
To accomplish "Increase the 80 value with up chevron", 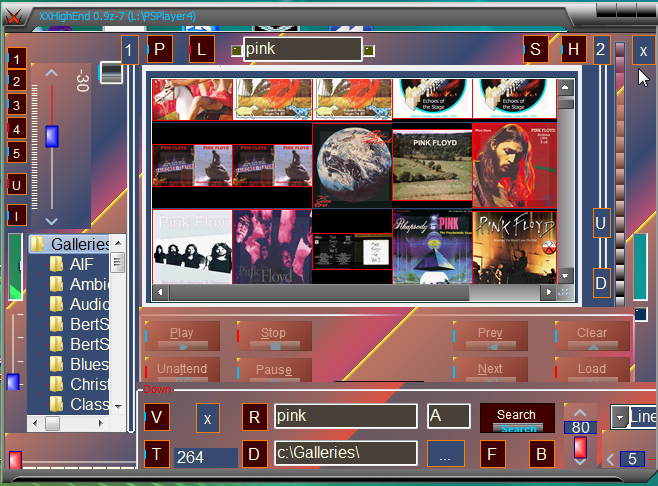I will (580, 412).
